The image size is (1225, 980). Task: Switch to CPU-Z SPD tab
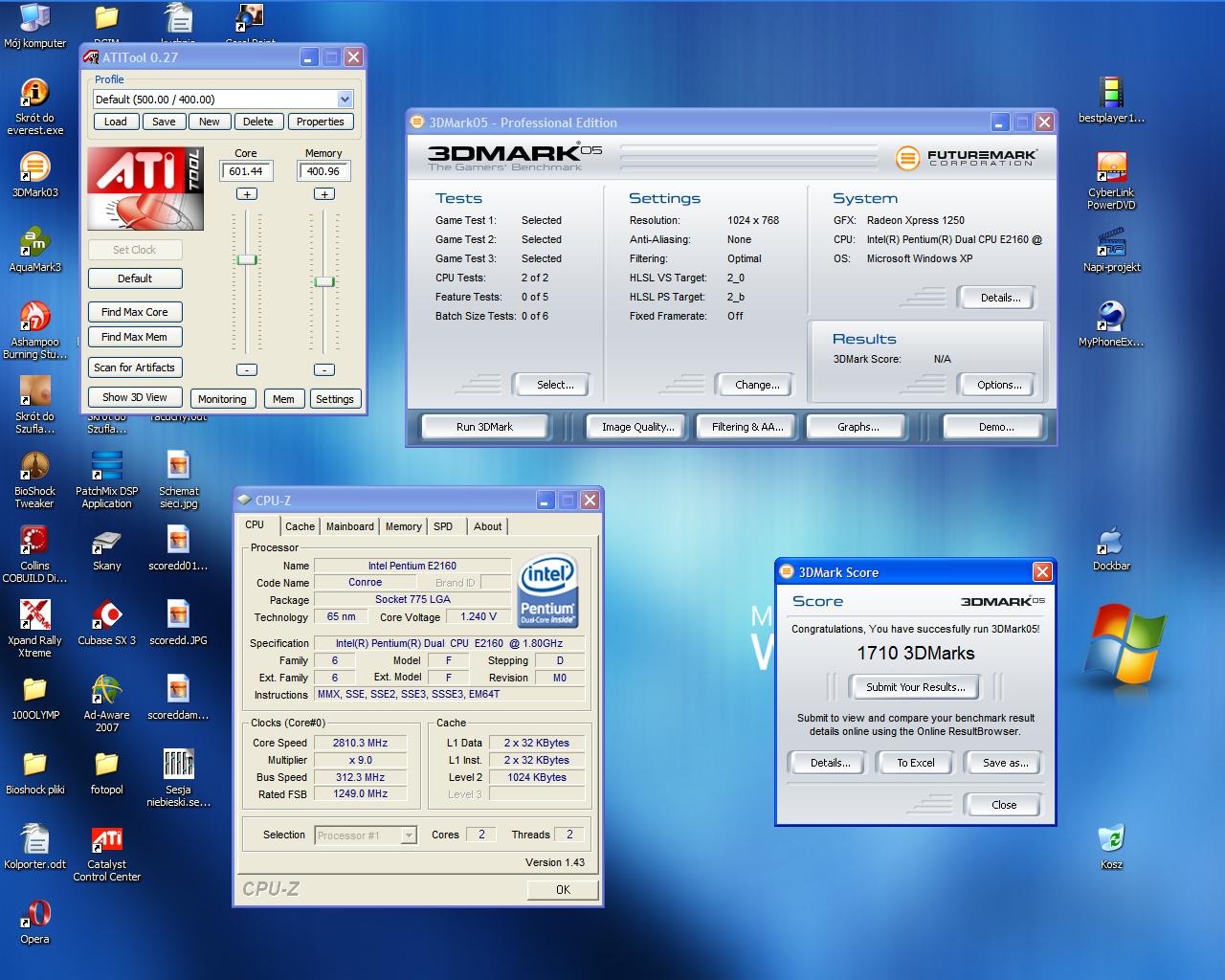443,526
